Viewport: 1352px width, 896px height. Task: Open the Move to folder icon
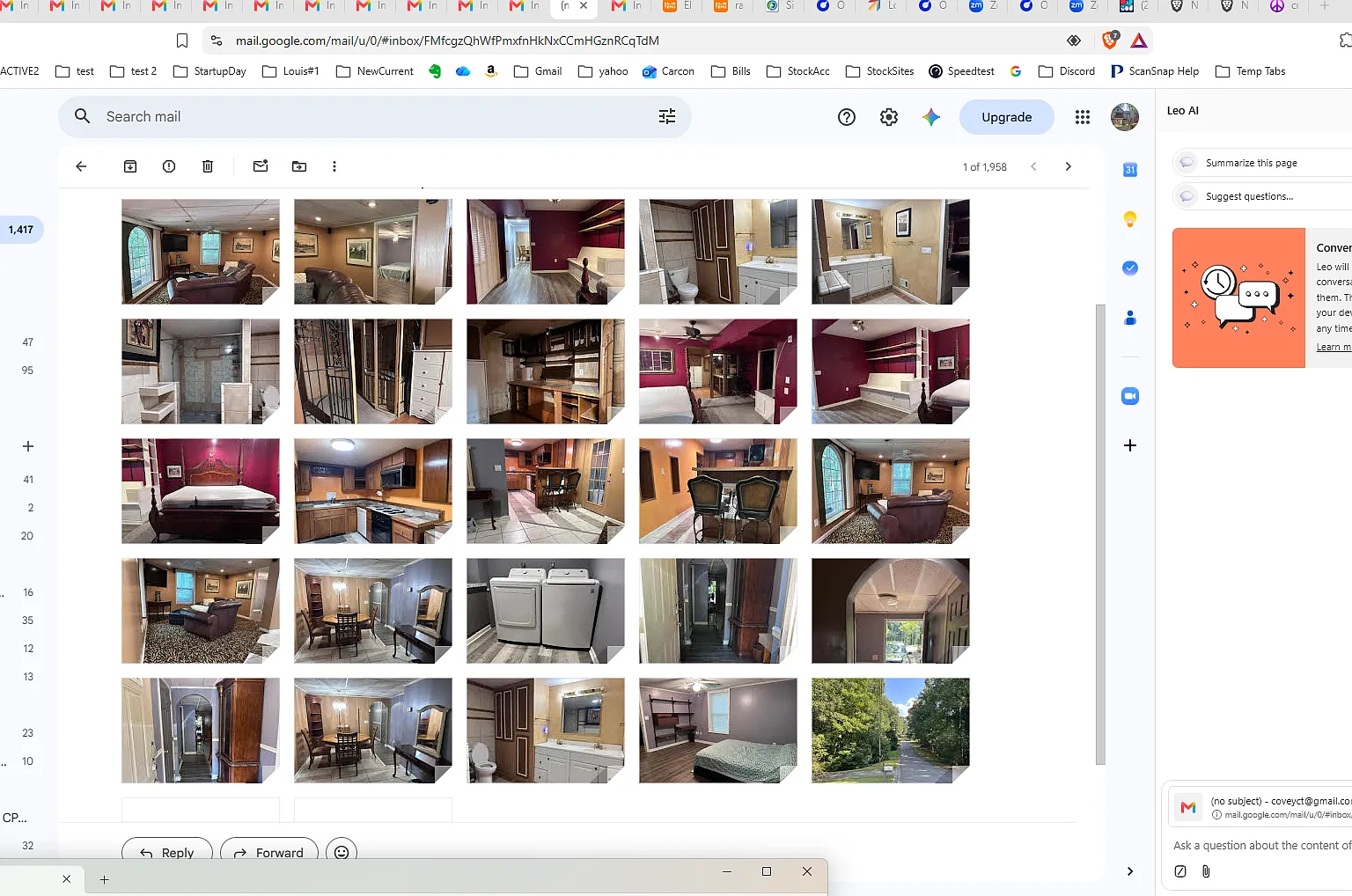tap(299, 166)
